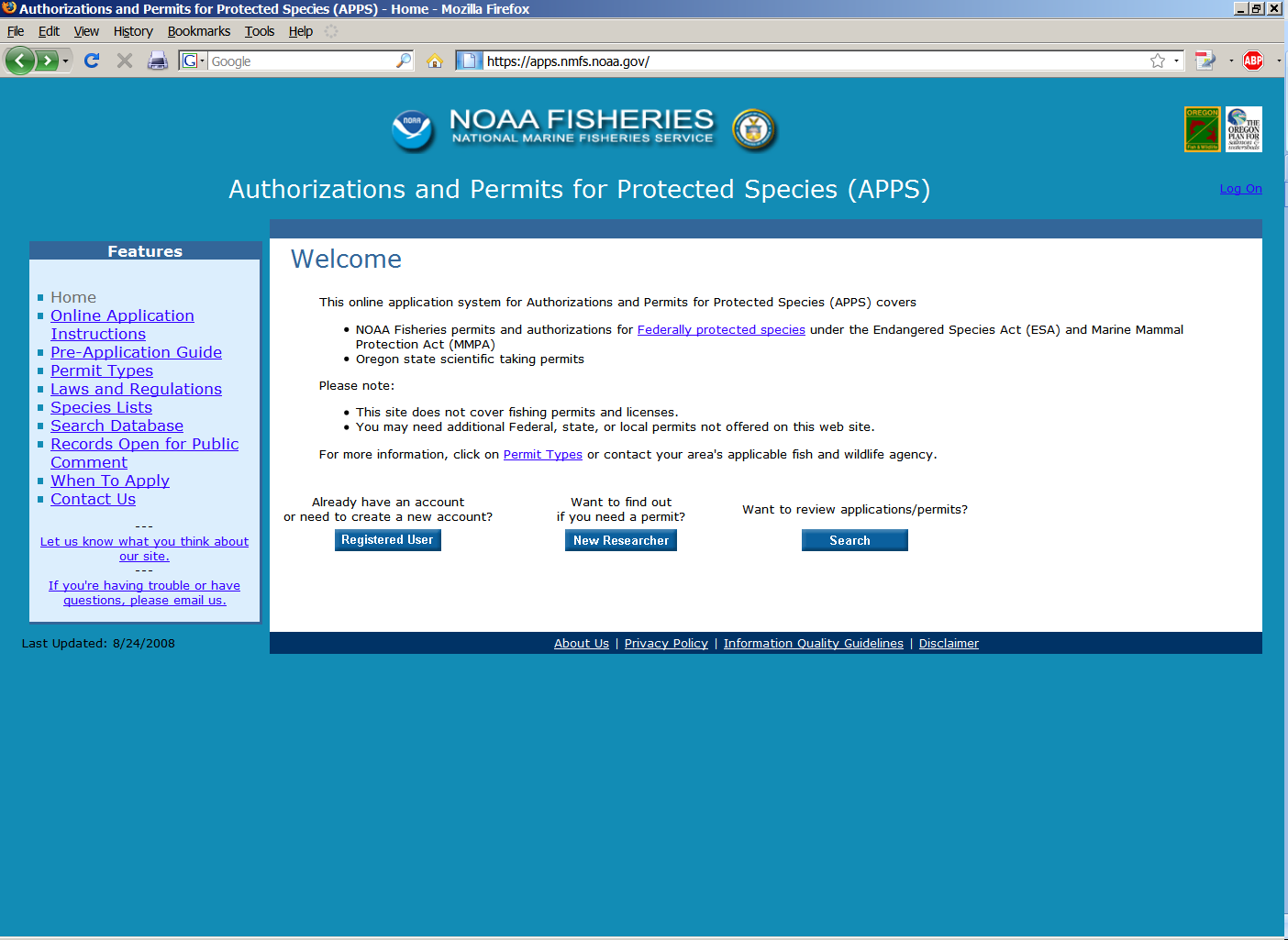This screenshot has height=940, width=1288.
Task: Click the browser Forward arrow button
Action: (46, 61)
